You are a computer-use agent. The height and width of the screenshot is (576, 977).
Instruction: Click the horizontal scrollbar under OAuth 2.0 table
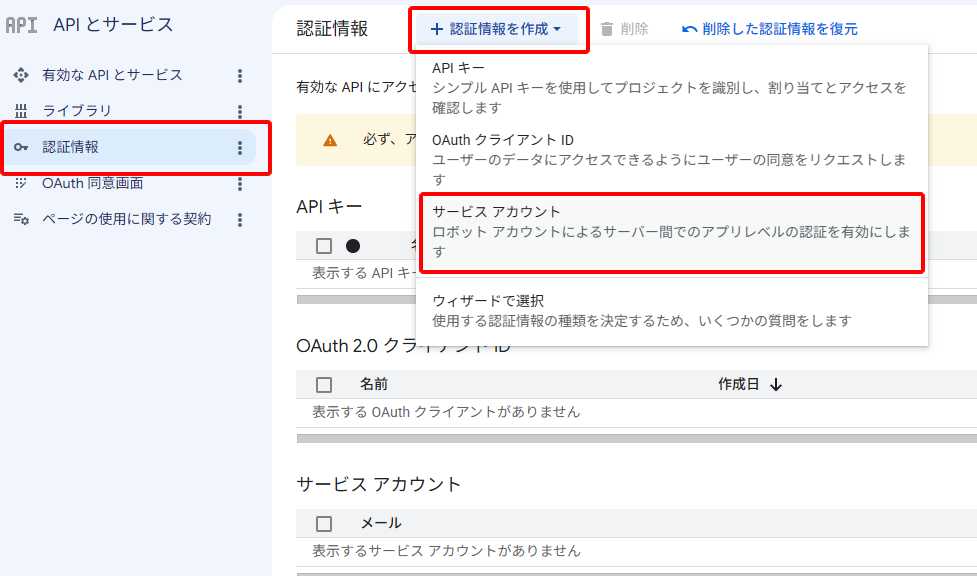(x=637, y=439)
